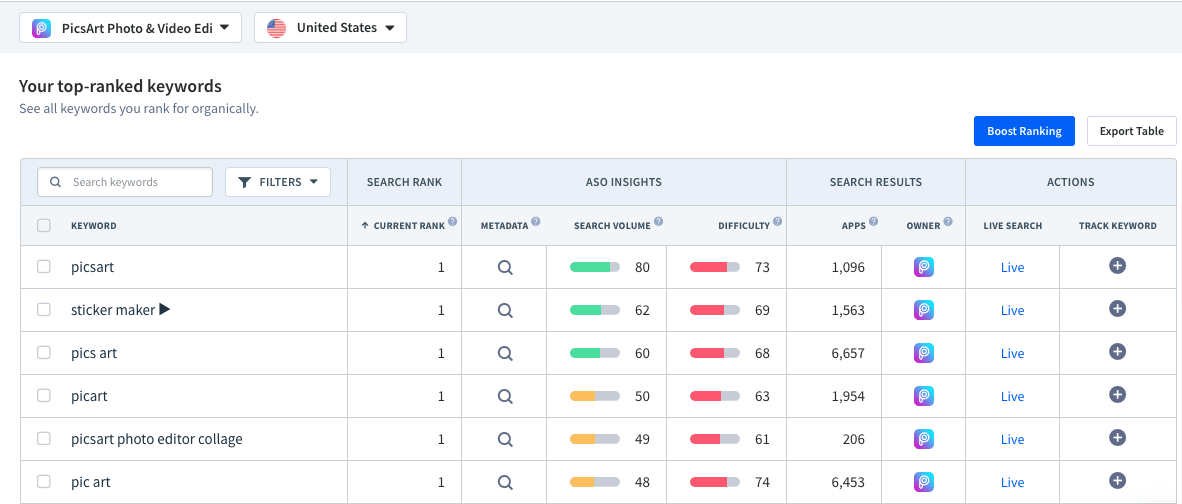This screenshot has height=504, width=1182.
Task: Check the pic art keyword checkbox
Action: coord(44,481)
